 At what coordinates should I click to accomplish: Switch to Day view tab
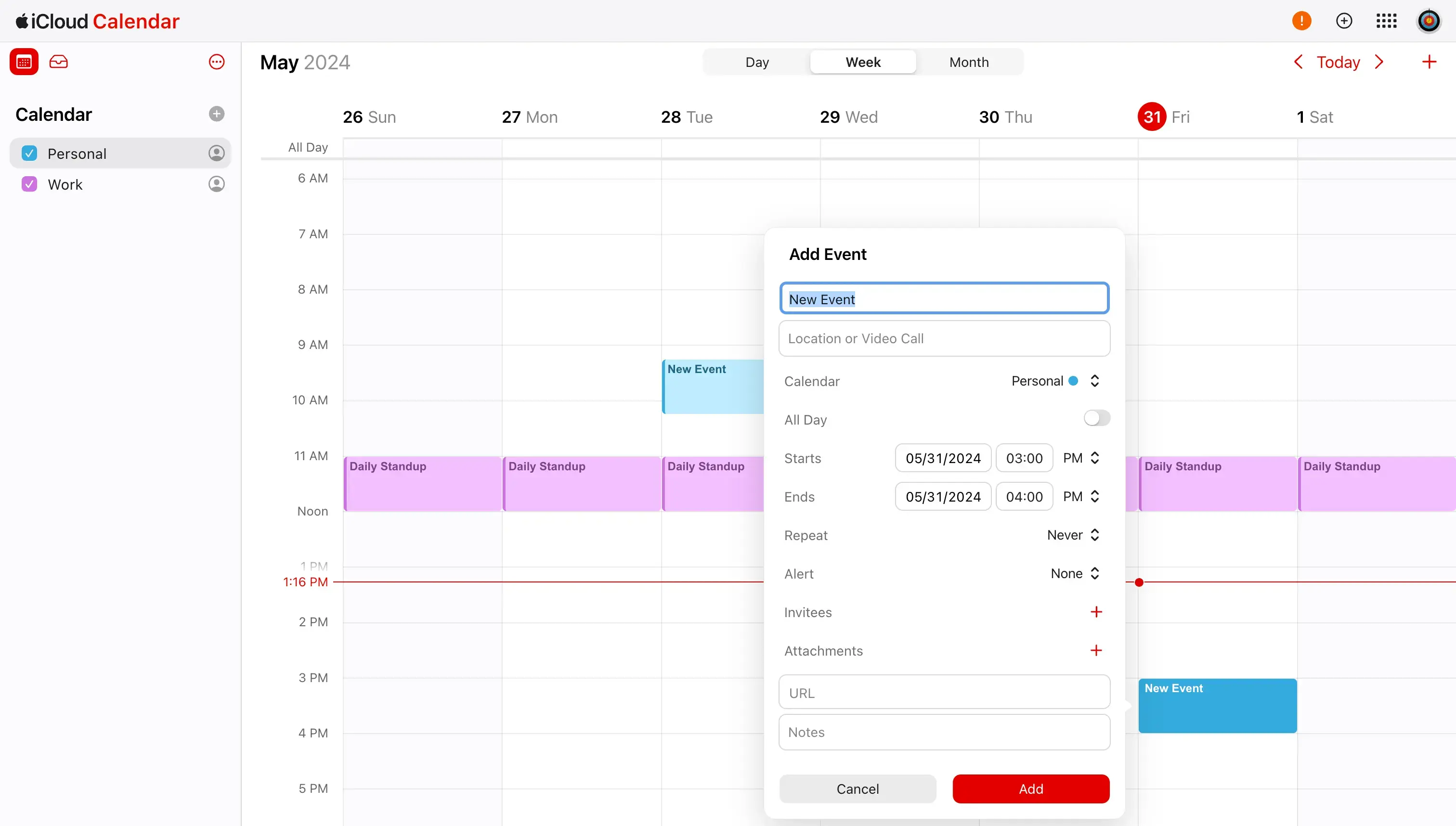tap(756, 62)
